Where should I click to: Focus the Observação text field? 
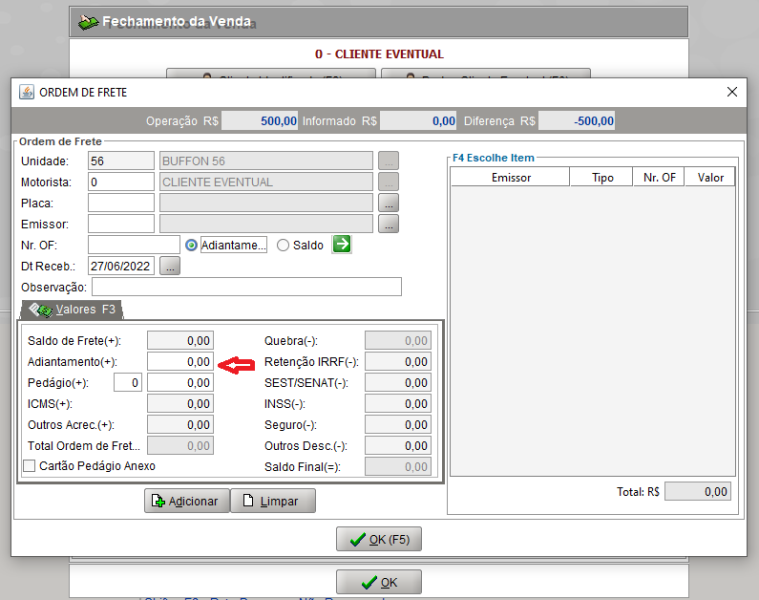pos(247,286)
